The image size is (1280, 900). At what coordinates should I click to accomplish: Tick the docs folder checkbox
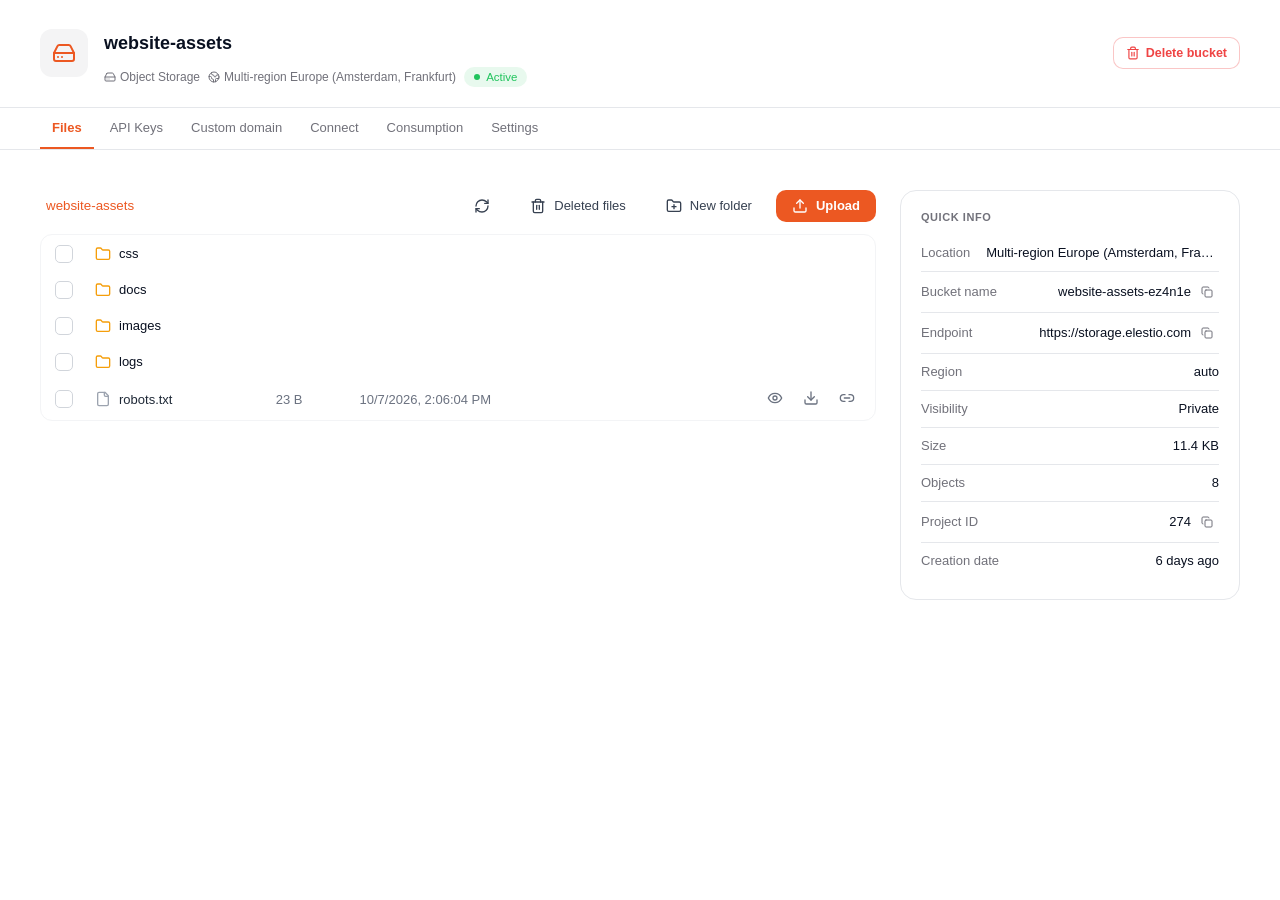point(64,290)
